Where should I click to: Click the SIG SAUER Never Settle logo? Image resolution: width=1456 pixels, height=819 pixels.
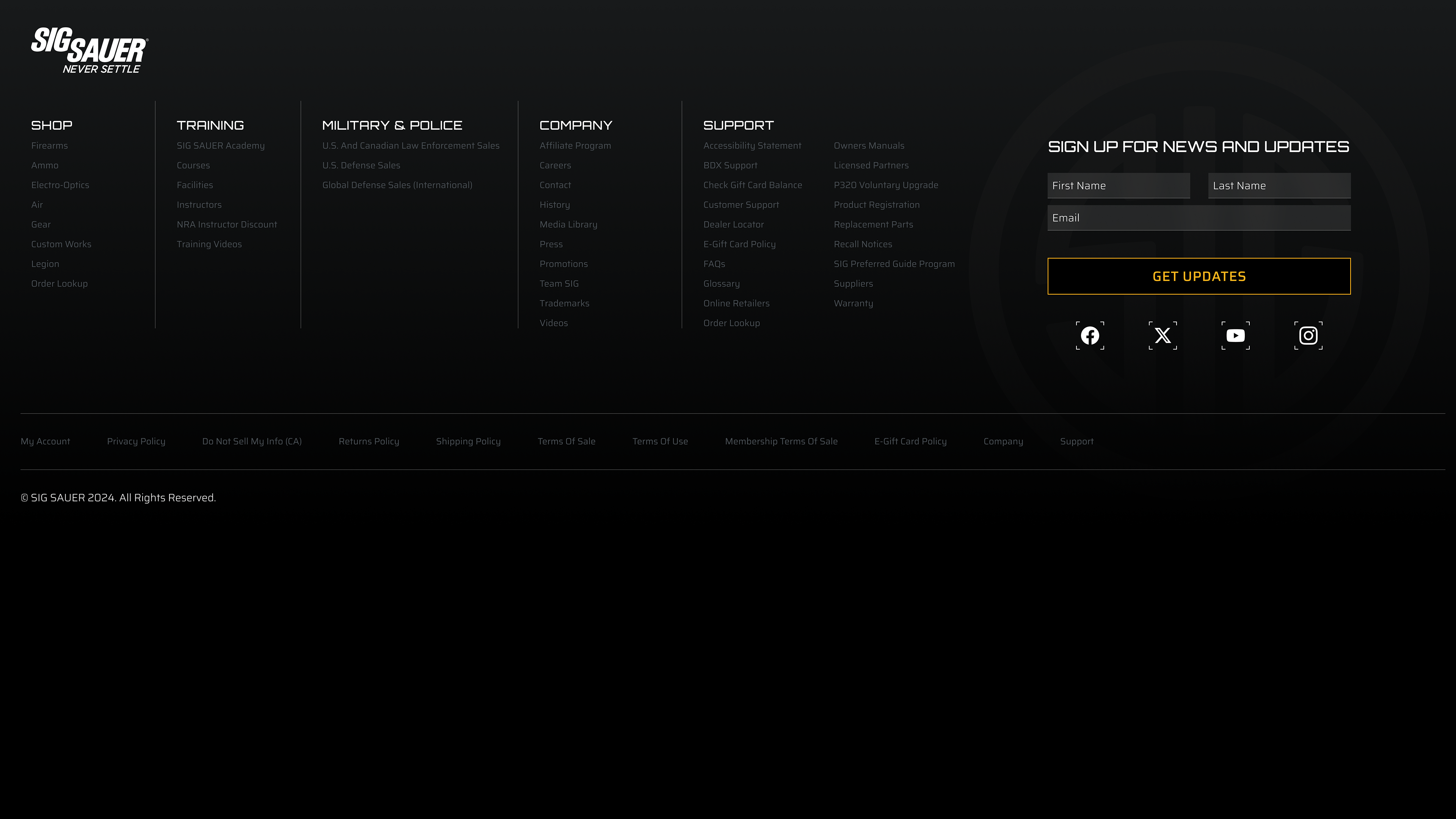tap(89, 50)
